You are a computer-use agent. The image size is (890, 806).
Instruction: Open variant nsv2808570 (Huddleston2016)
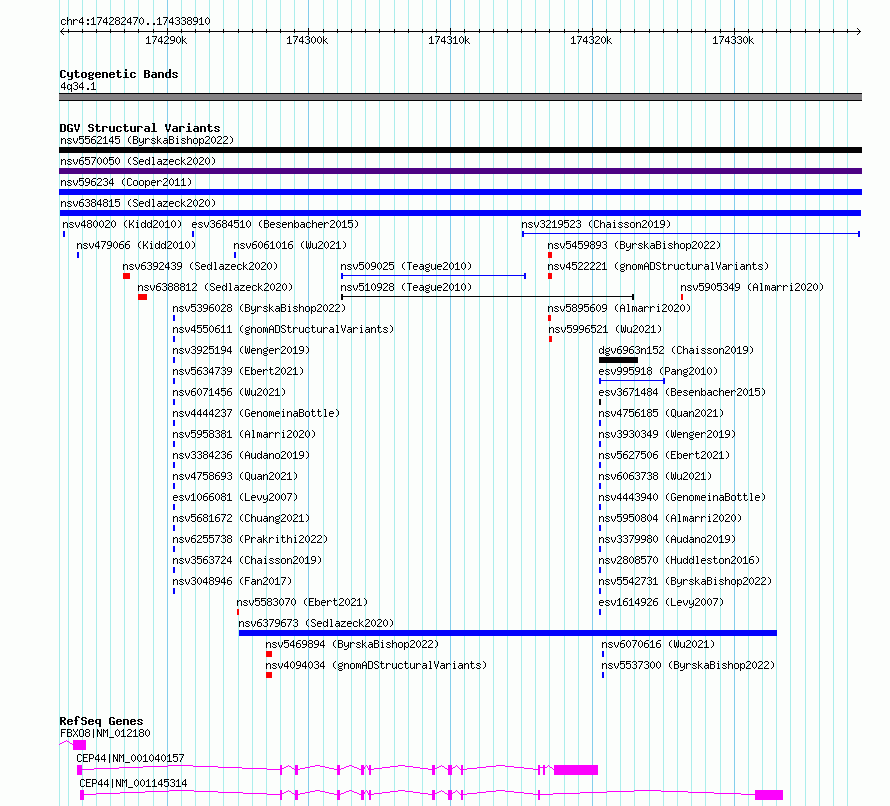point(679,560)
